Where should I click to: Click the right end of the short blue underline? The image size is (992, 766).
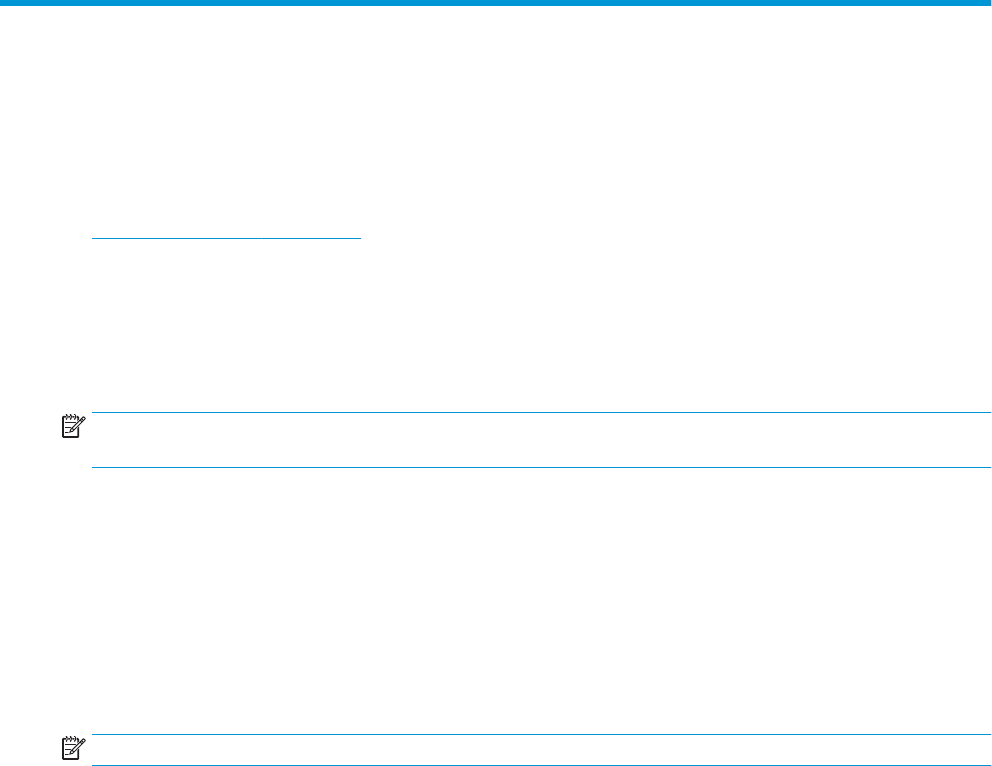[357, 238]
